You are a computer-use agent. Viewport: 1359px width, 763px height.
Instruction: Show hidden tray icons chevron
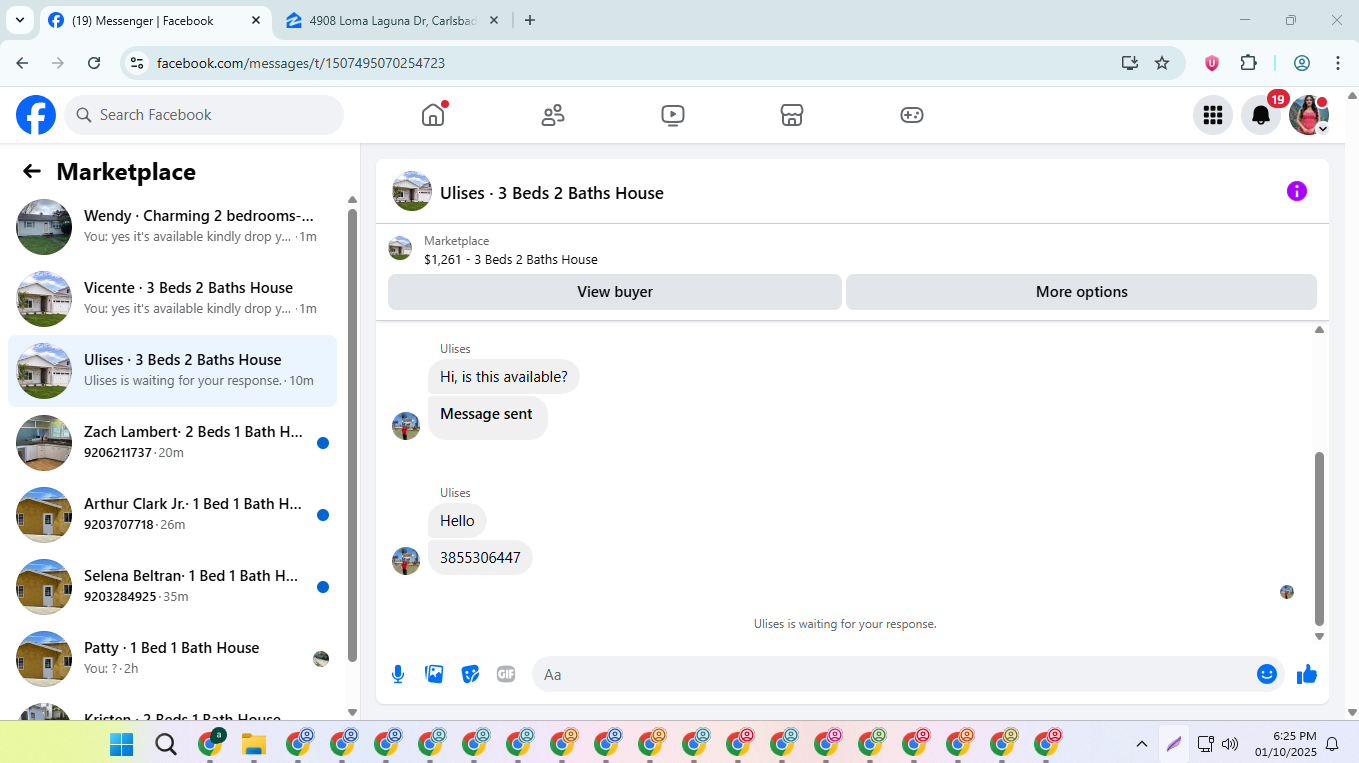1141,744
